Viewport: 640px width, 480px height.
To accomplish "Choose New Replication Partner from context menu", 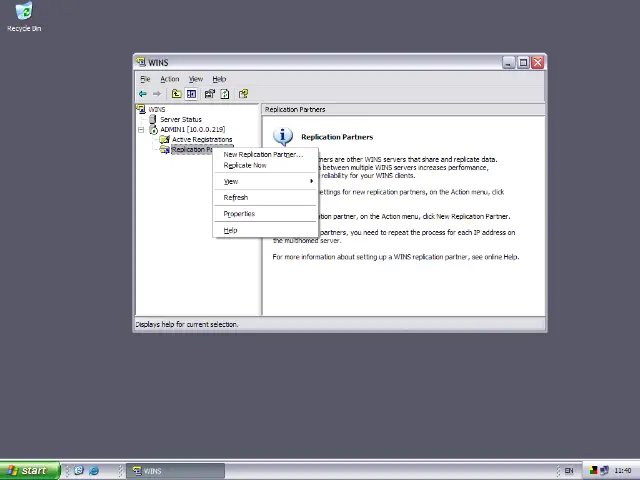I will (265, 154).
